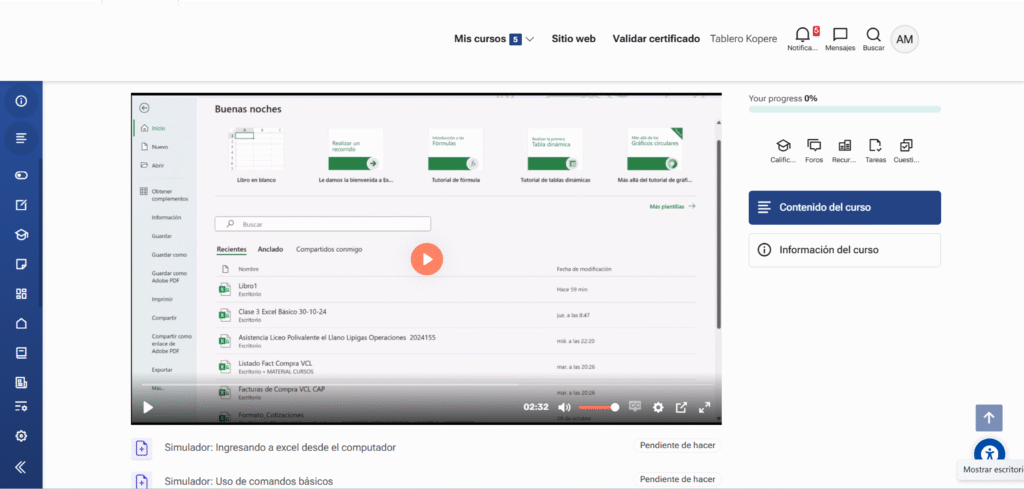
Task: Open the gear settings icon in left sidebar
Action: [x=22, y=436]
